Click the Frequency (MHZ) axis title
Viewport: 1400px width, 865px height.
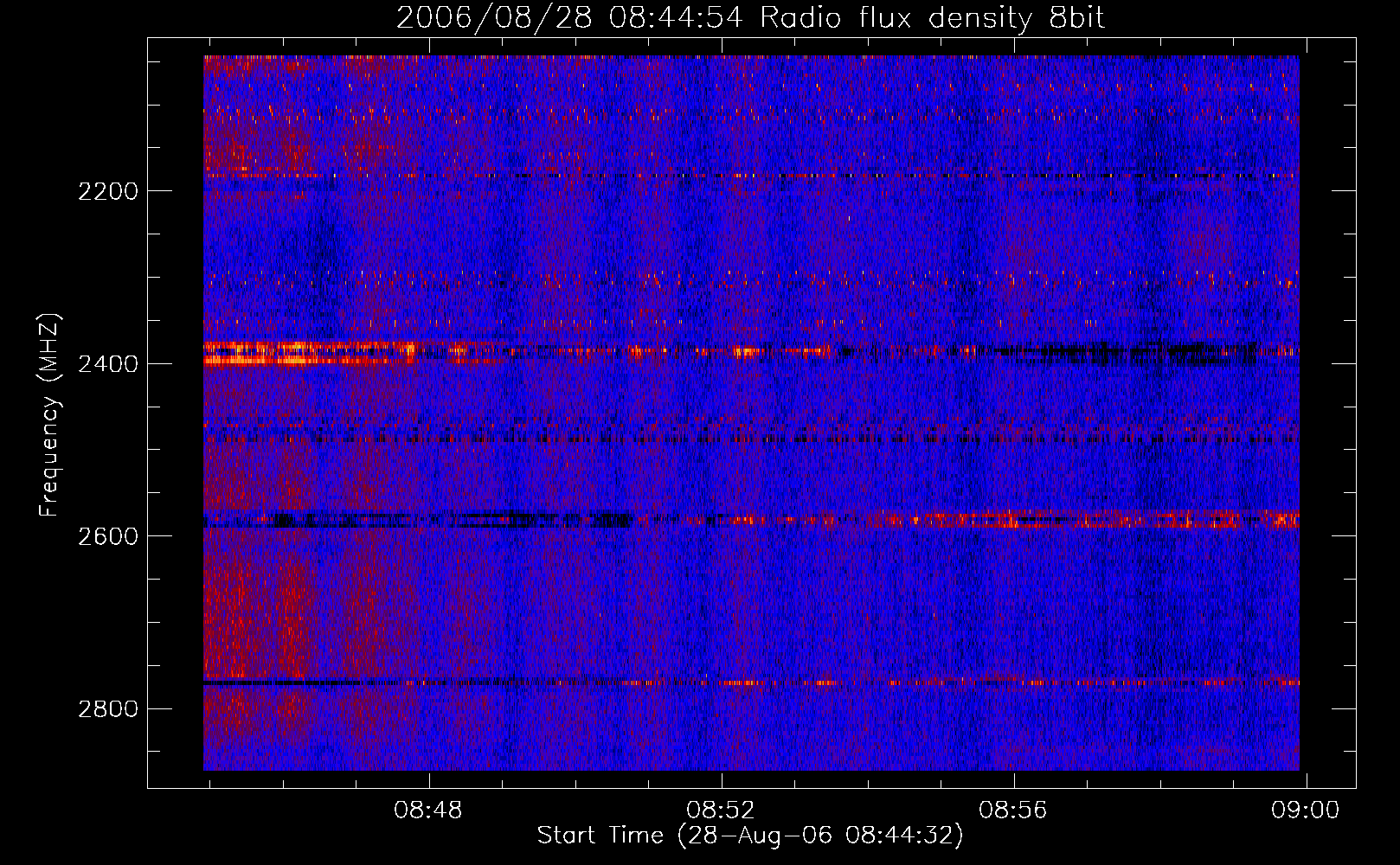(50, 415)
